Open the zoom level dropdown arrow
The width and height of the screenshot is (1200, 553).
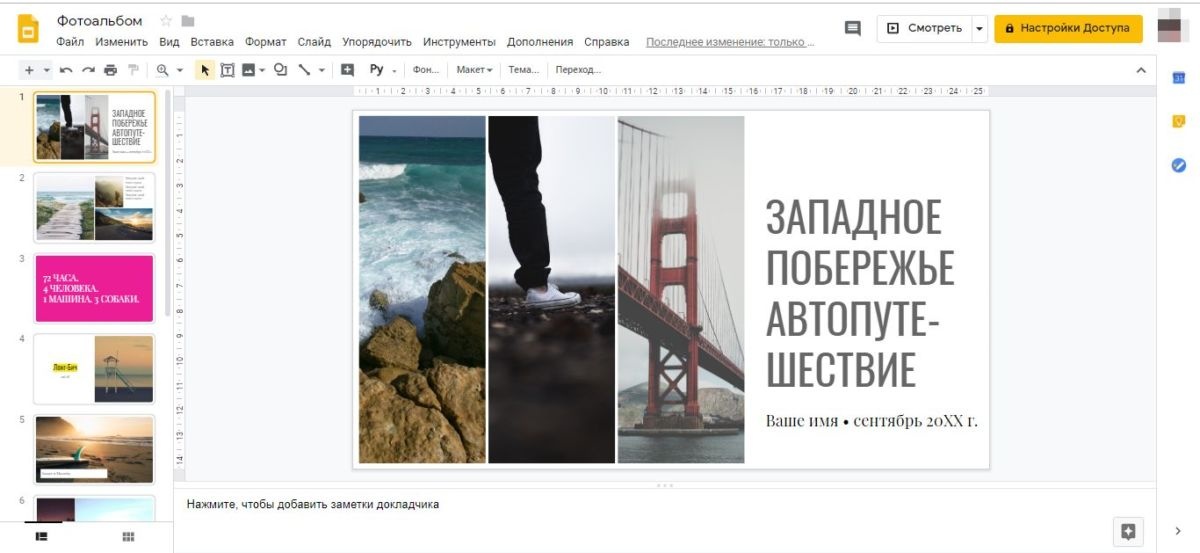coord(180,70)
